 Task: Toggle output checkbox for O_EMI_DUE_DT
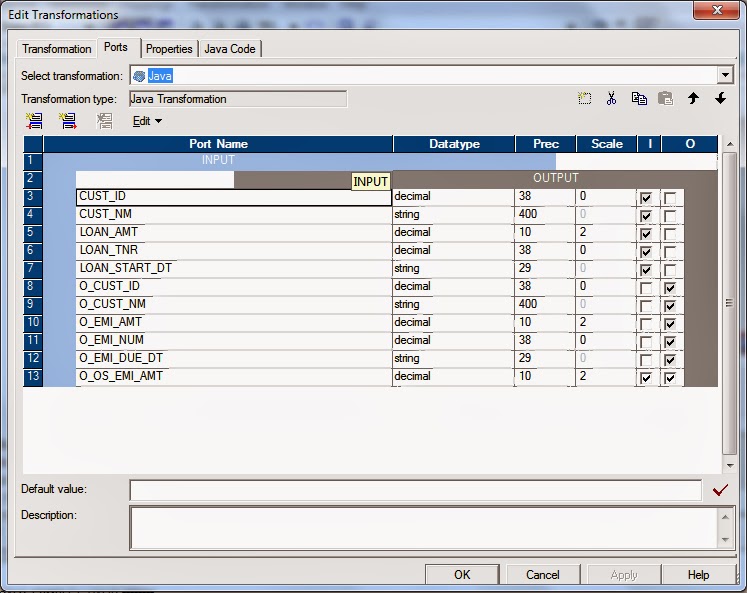670,360
